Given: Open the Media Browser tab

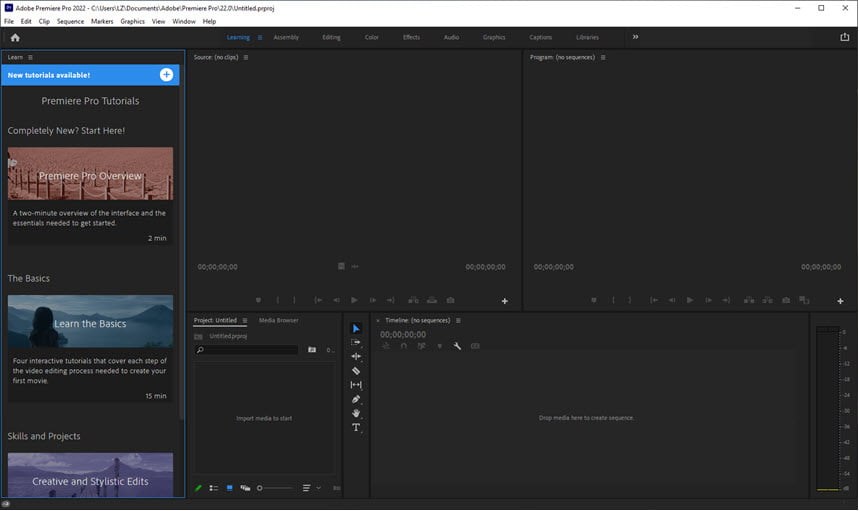Looking at the screenshot, I should coord(278,320).
